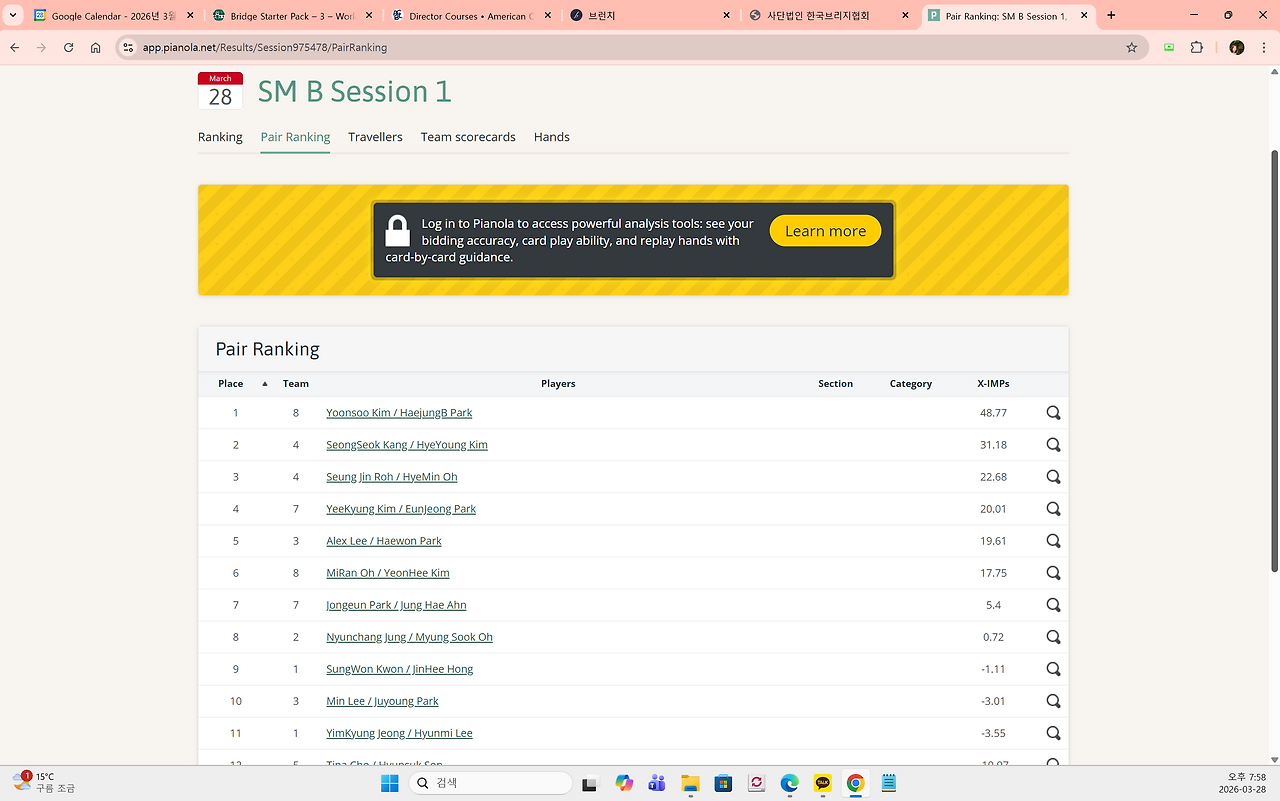1280x801 pixels.
Task: Open details magnifier for Seung Jin Roh pair
Action: coord(1053,477)
